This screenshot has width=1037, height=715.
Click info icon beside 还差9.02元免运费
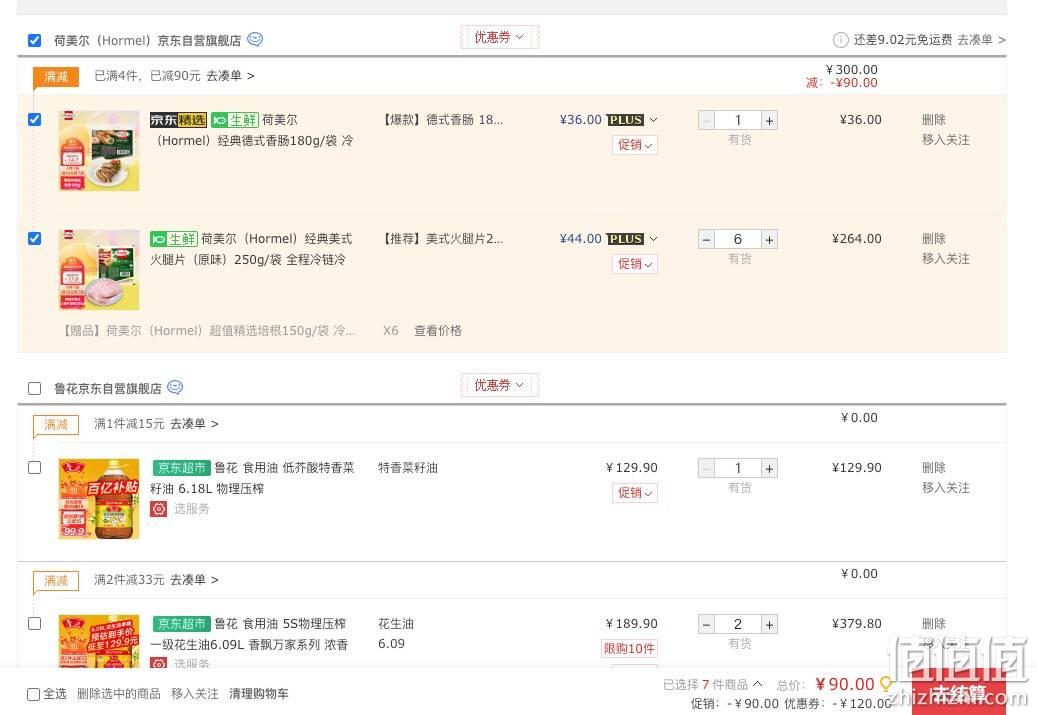click(841, 40)
